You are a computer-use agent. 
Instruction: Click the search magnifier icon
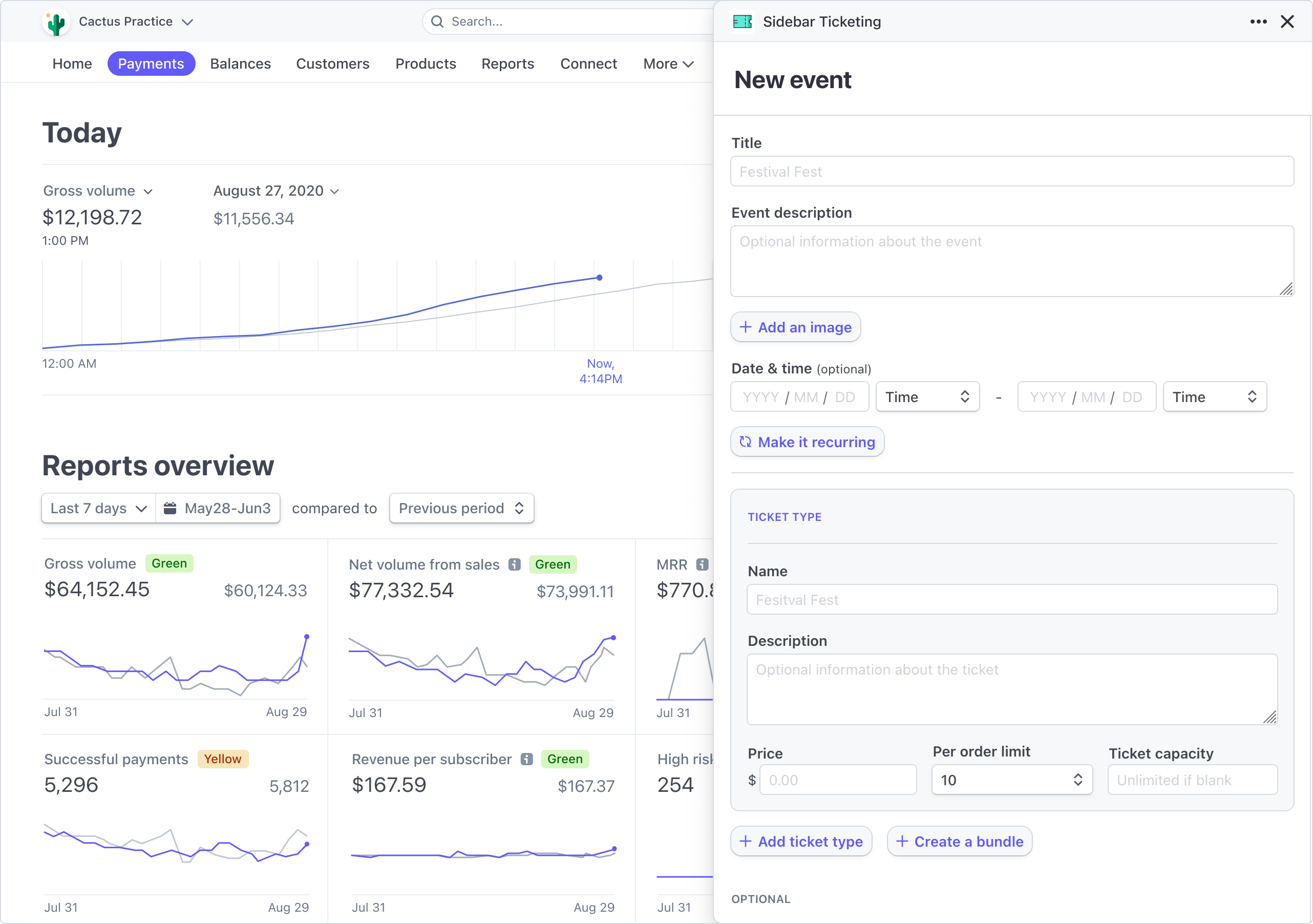click(437, 22)
